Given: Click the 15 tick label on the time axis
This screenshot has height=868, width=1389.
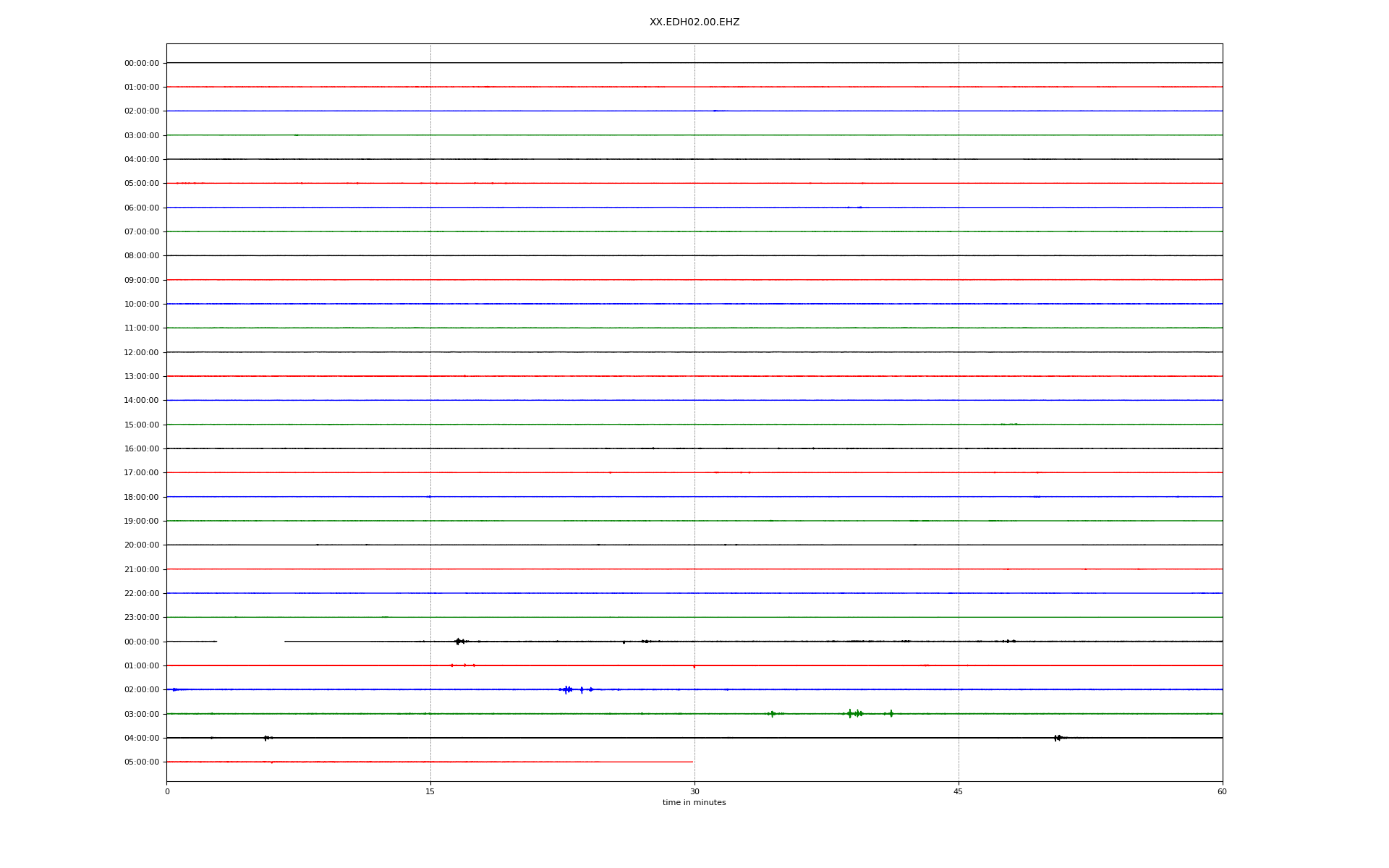Looking at the screenshot, I should [x=430, y=791].
